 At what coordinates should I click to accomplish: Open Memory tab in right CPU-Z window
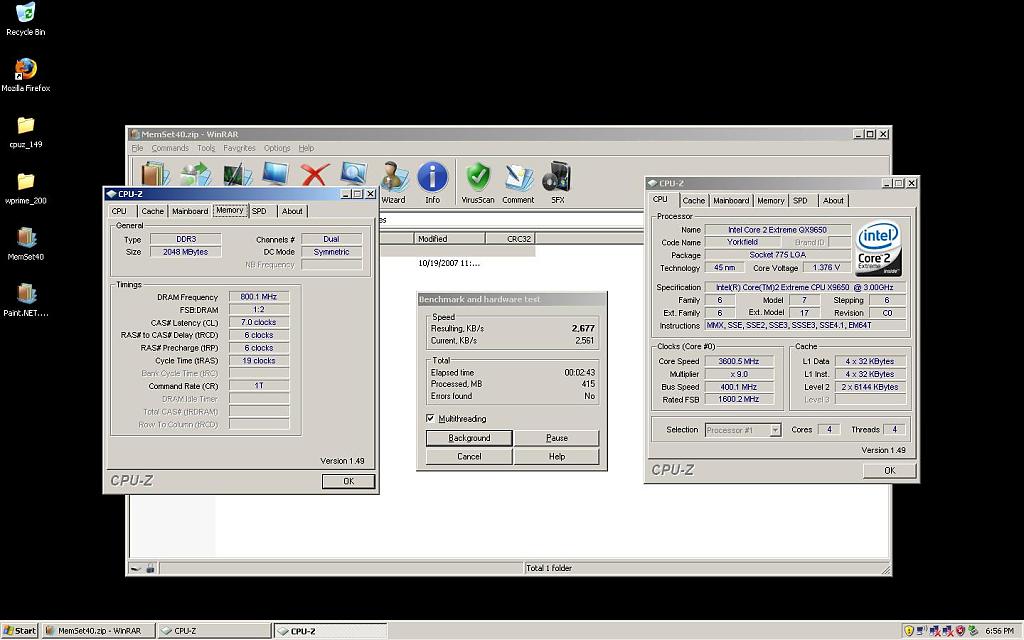pyautogui.click(x=771, y=200)
